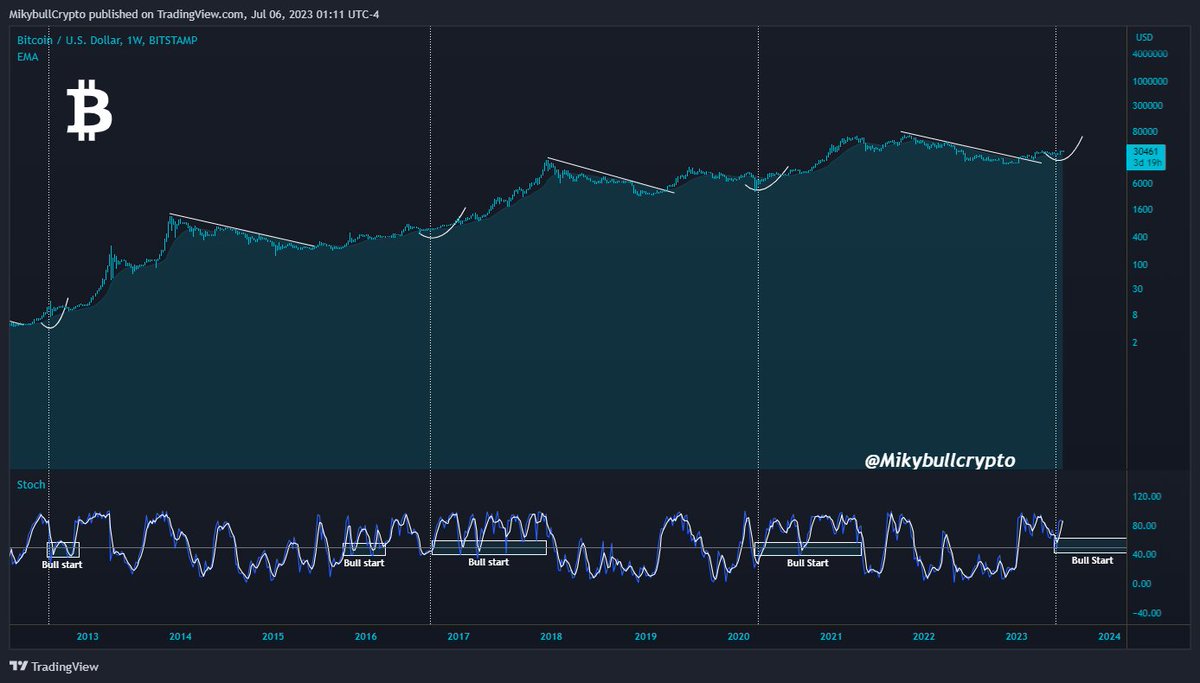Click the current price label 30461
The height and width of the screenshot is (683, 1200).
[x=1146, y=152]
